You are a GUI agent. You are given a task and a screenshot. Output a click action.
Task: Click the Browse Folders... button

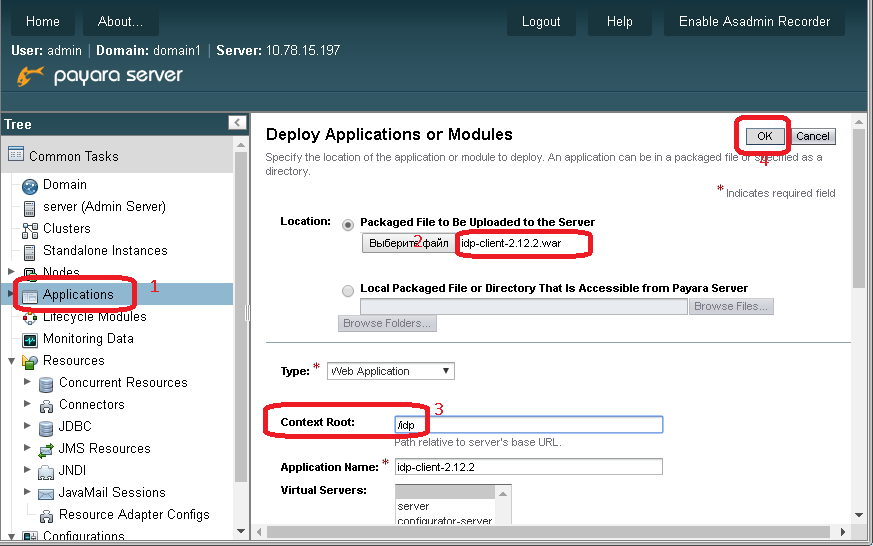(387, 323)
